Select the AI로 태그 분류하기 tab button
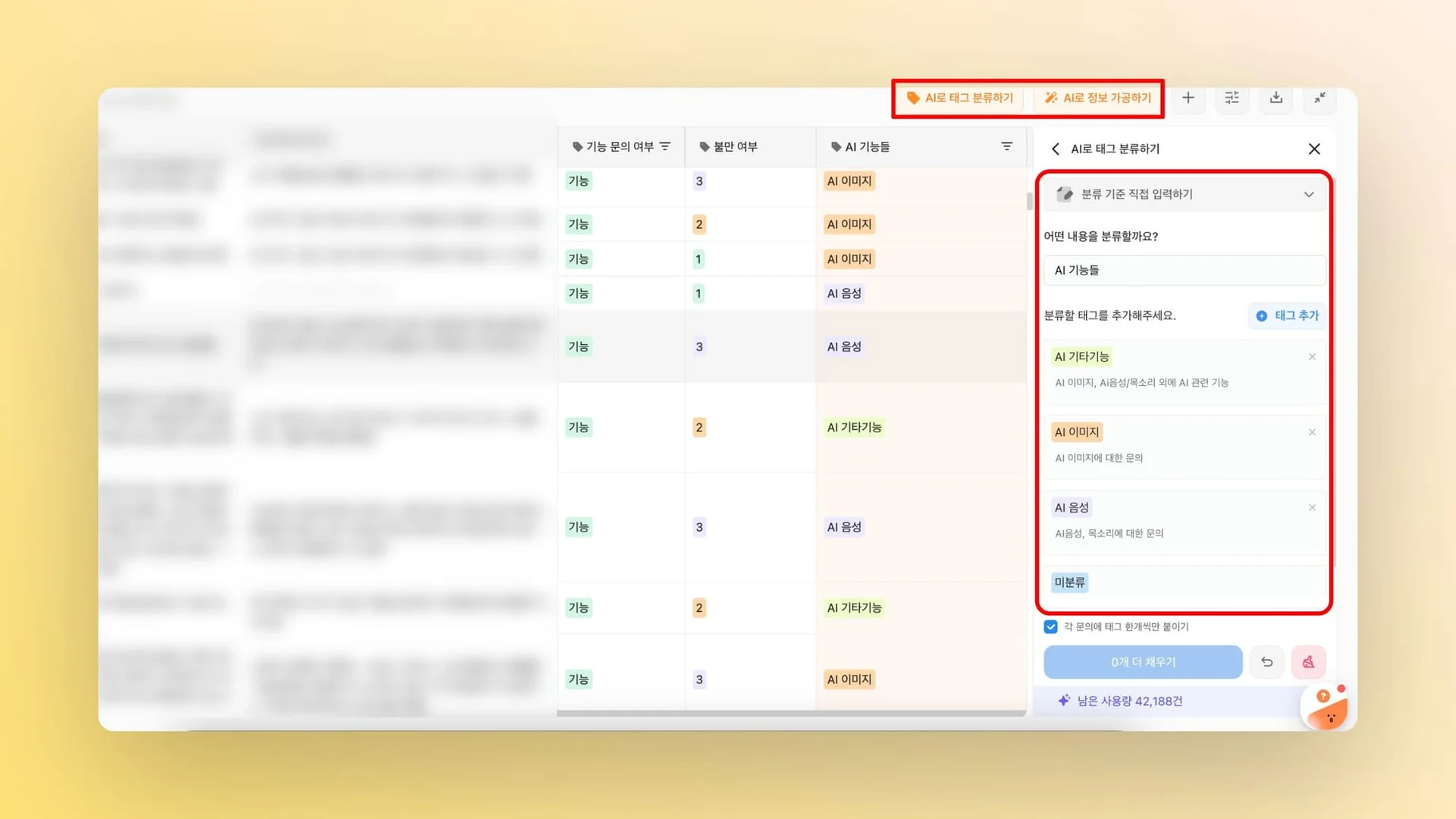 [960, 98]
